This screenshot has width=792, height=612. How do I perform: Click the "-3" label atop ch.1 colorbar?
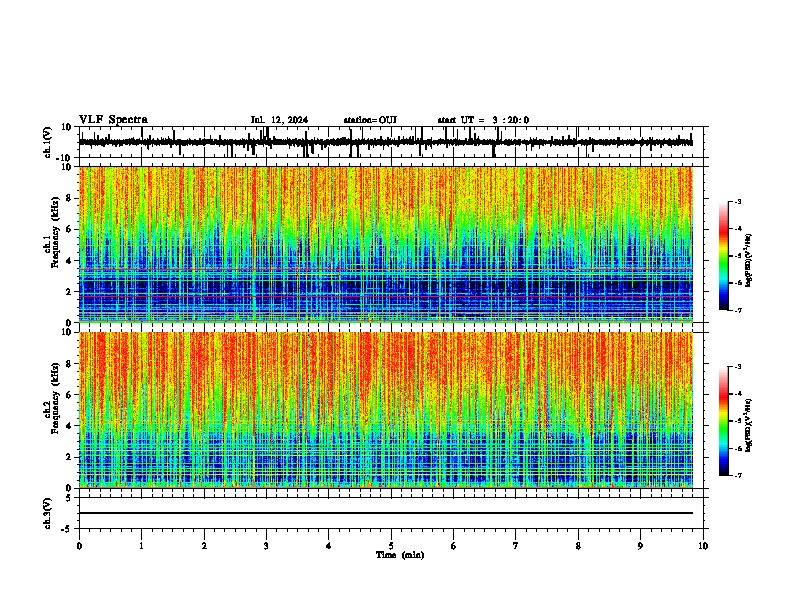[737, 202]
